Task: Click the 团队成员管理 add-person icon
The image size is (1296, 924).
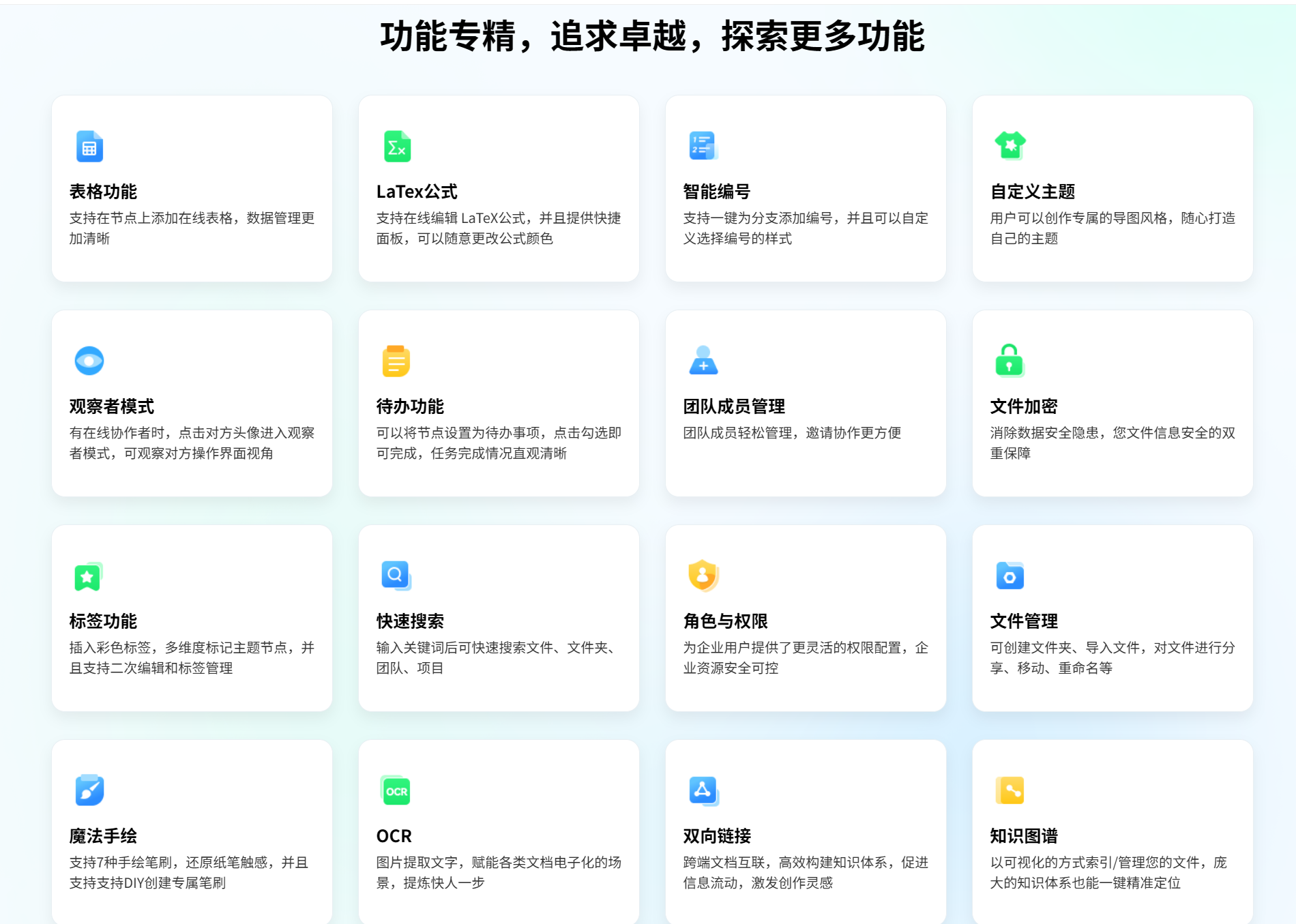Action: tap(703, 361)
